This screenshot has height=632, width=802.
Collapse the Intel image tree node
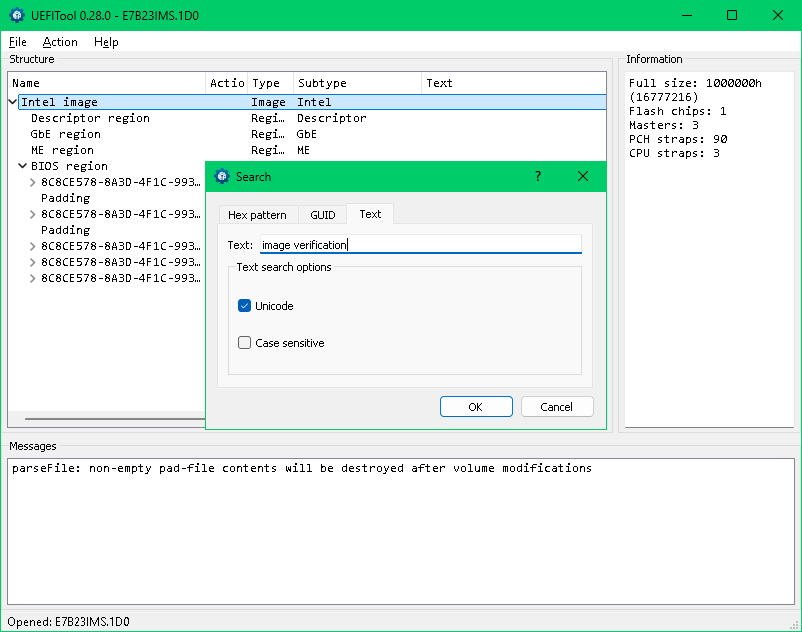pyautogui.click(x=13, y=102)
